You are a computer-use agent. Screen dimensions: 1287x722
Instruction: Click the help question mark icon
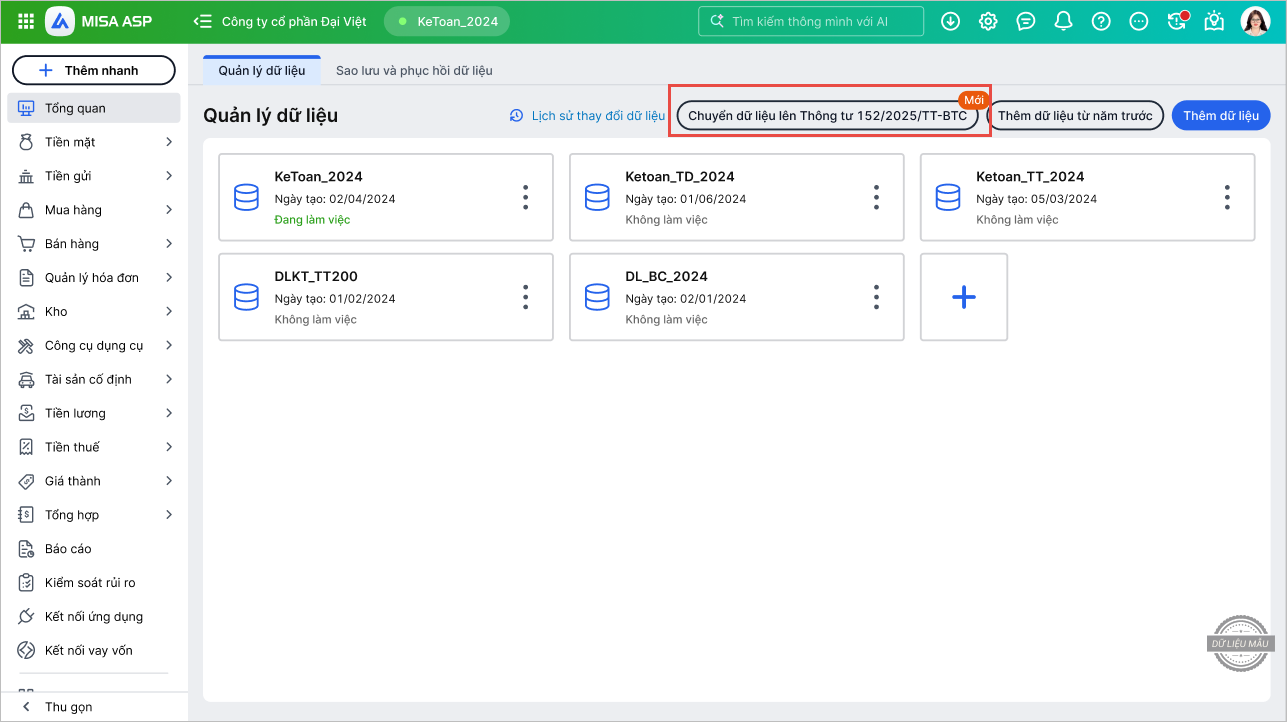tap(1101, 21)
